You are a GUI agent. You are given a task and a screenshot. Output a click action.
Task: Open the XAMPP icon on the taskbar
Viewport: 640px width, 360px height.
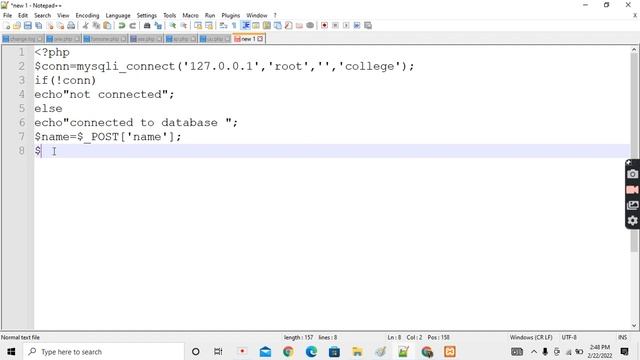450,352
